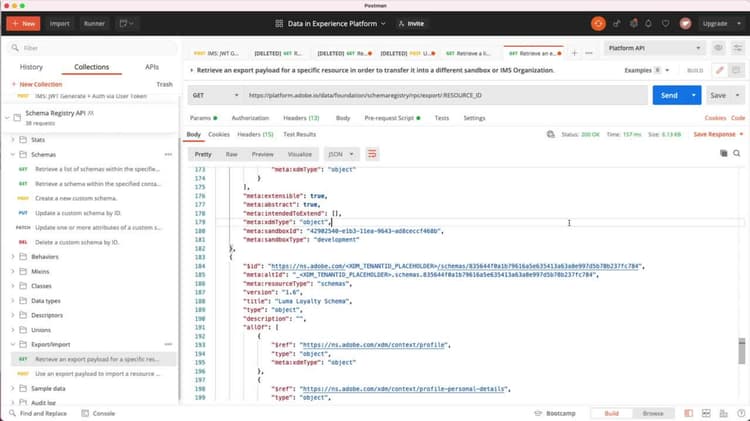
Task: Copy response body to clipboard icon
Action: (x=723, y=153)
